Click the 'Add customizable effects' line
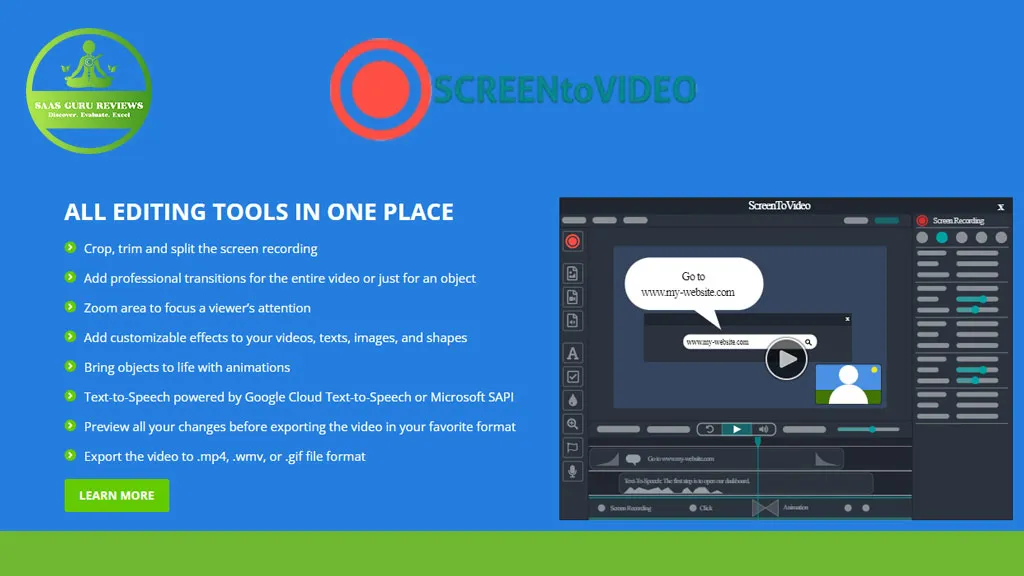1024x576 pixels. point(276,338)
